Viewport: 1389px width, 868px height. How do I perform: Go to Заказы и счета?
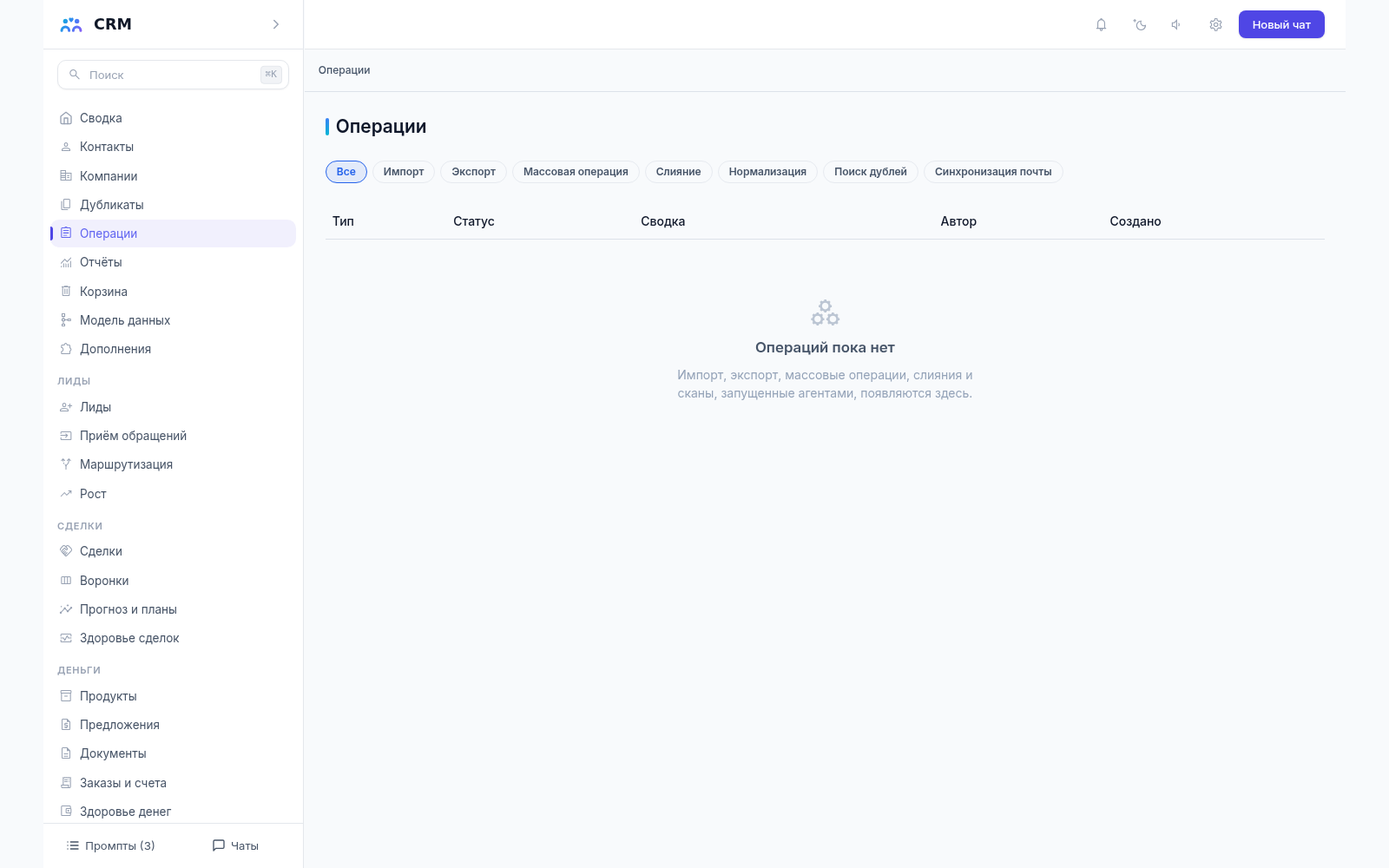pos(173,783)
